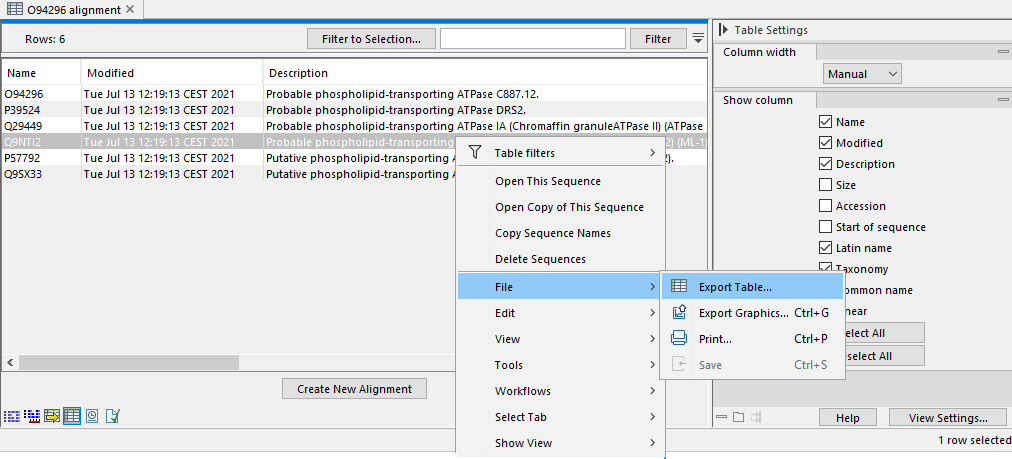
Task: Click the Help button
Action: 847,418
